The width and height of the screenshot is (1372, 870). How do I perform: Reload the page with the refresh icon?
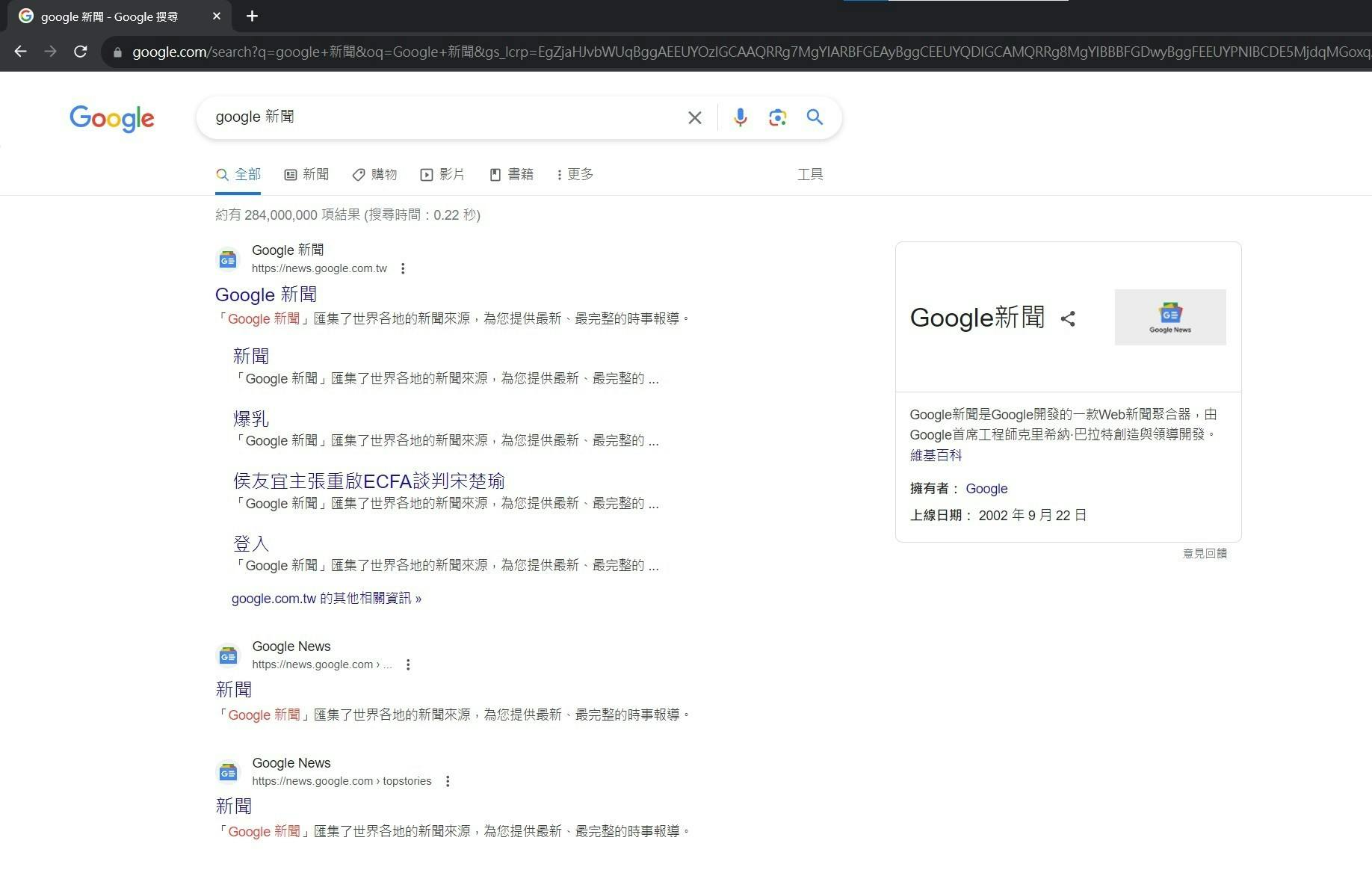(x=81, y=52)
